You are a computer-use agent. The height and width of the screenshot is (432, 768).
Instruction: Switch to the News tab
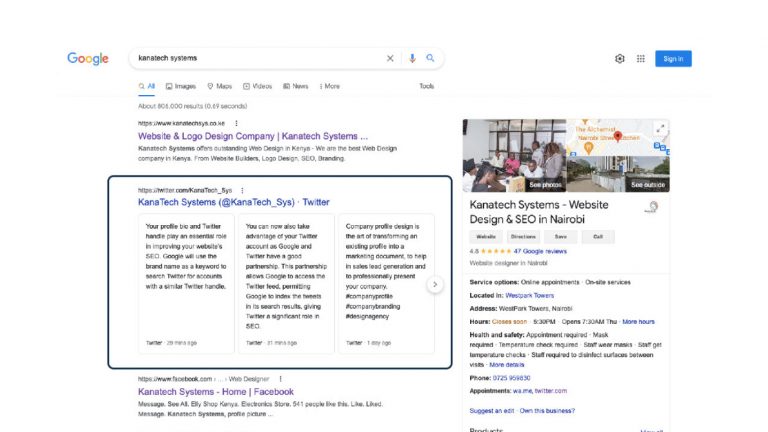(295, 86)
